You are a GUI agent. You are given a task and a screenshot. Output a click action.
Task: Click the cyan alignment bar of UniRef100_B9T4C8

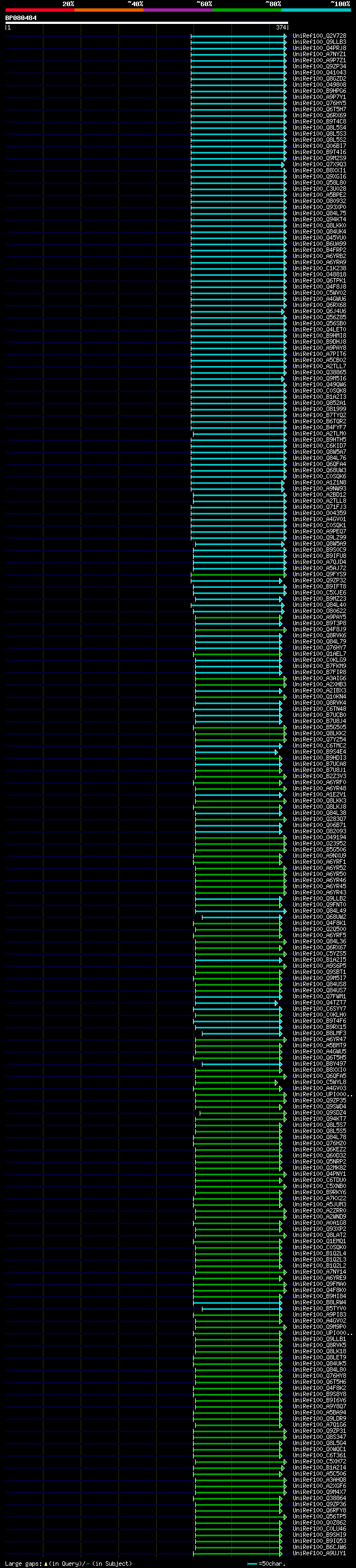tap(239, 122)
